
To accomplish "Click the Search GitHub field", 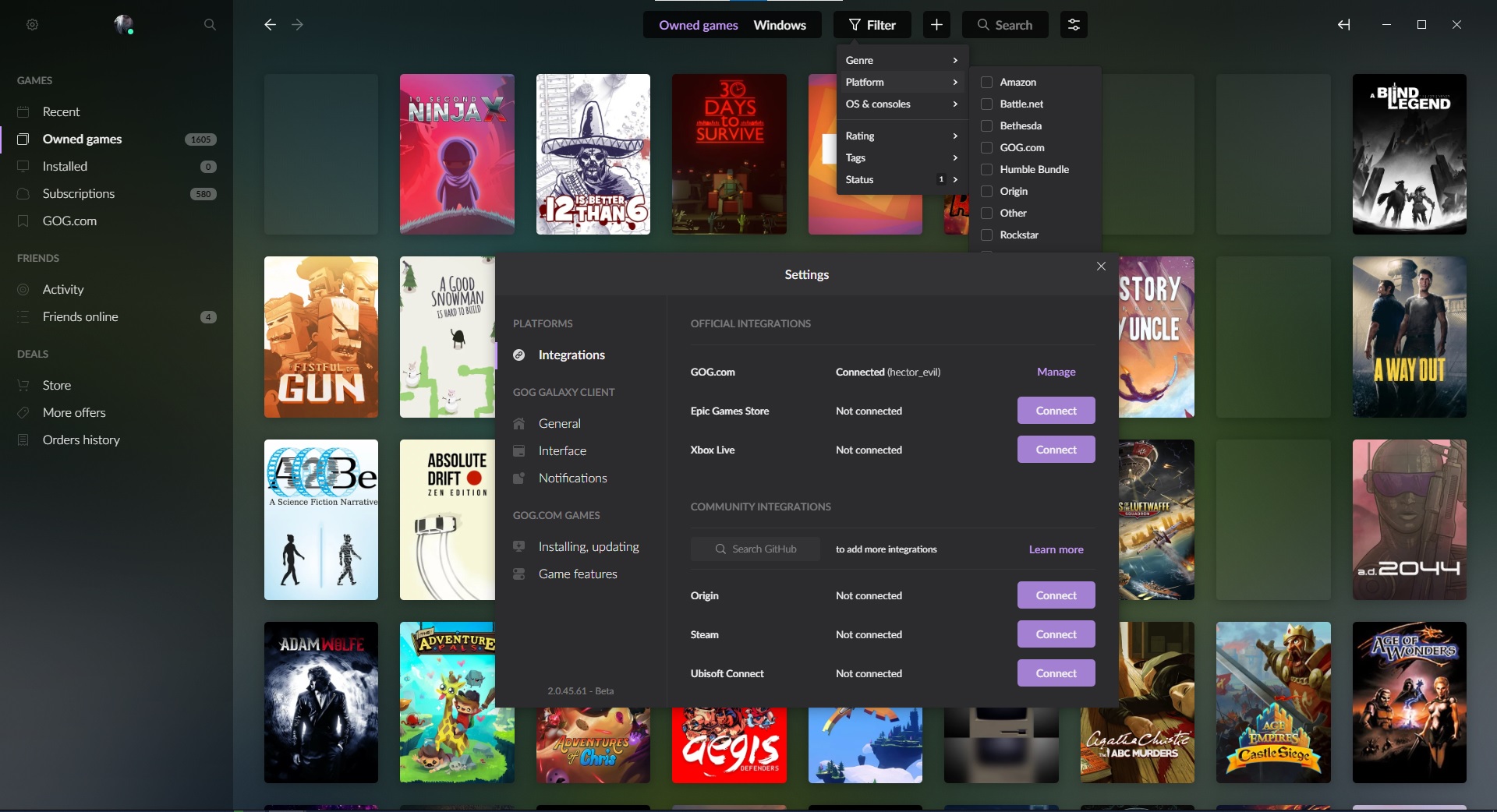I will (755, 549).
